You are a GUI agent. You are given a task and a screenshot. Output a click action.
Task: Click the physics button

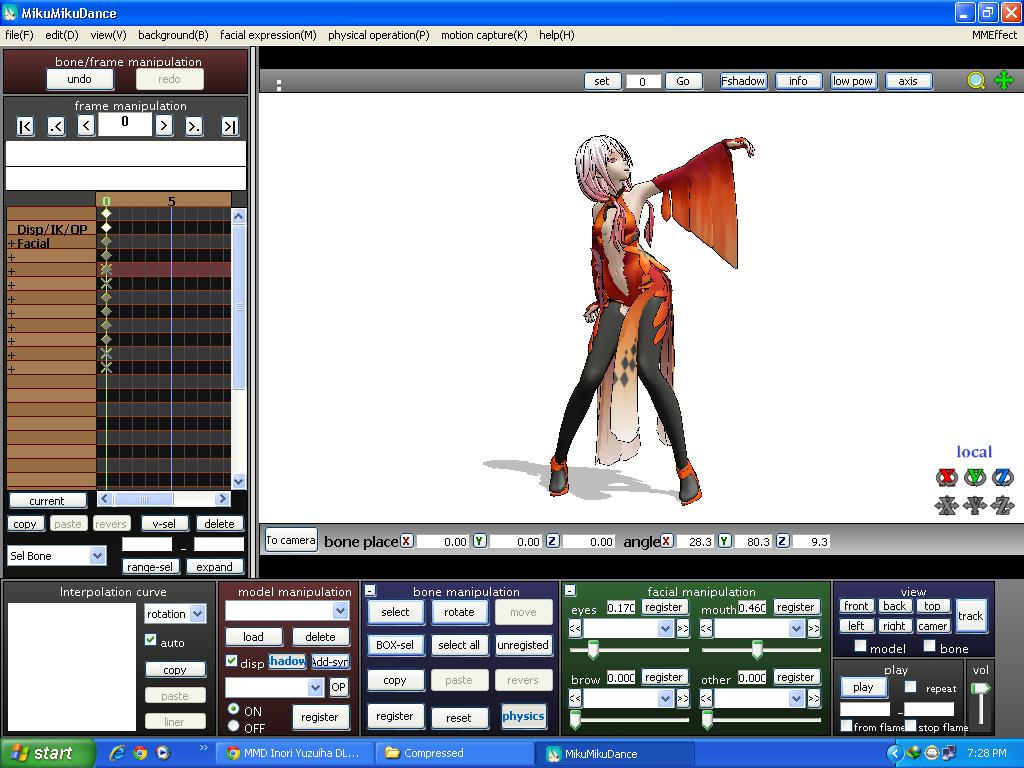(523, 716)
